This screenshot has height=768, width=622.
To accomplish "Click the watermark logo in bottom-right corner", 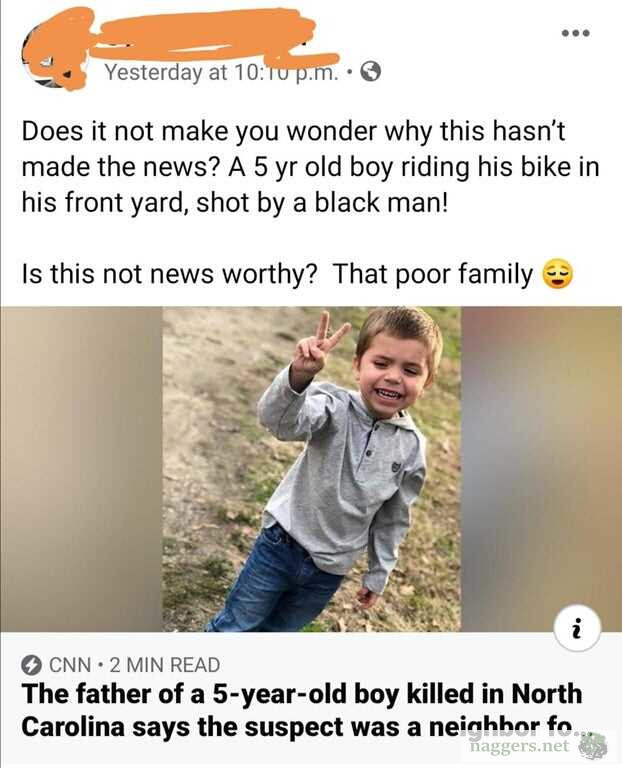I will 594,746.
